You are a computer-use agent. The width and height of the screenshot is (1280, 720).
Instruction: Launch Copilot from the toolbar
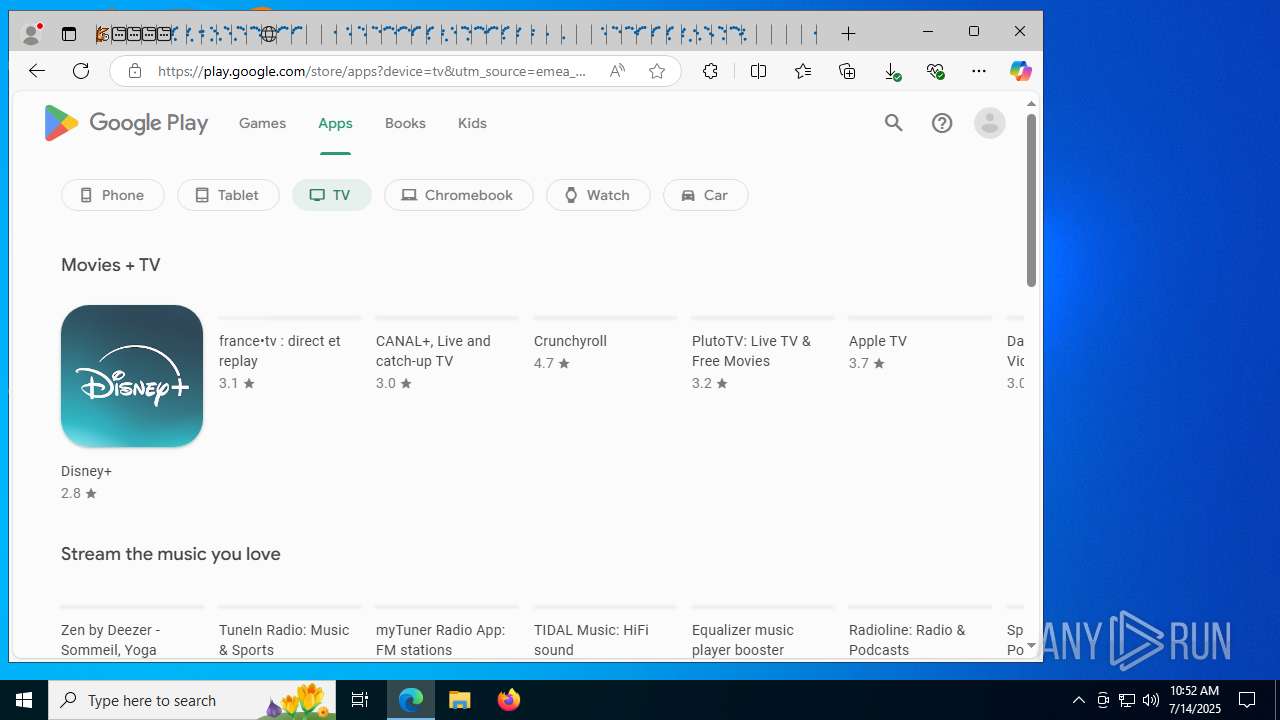(x=1020, y=71)
